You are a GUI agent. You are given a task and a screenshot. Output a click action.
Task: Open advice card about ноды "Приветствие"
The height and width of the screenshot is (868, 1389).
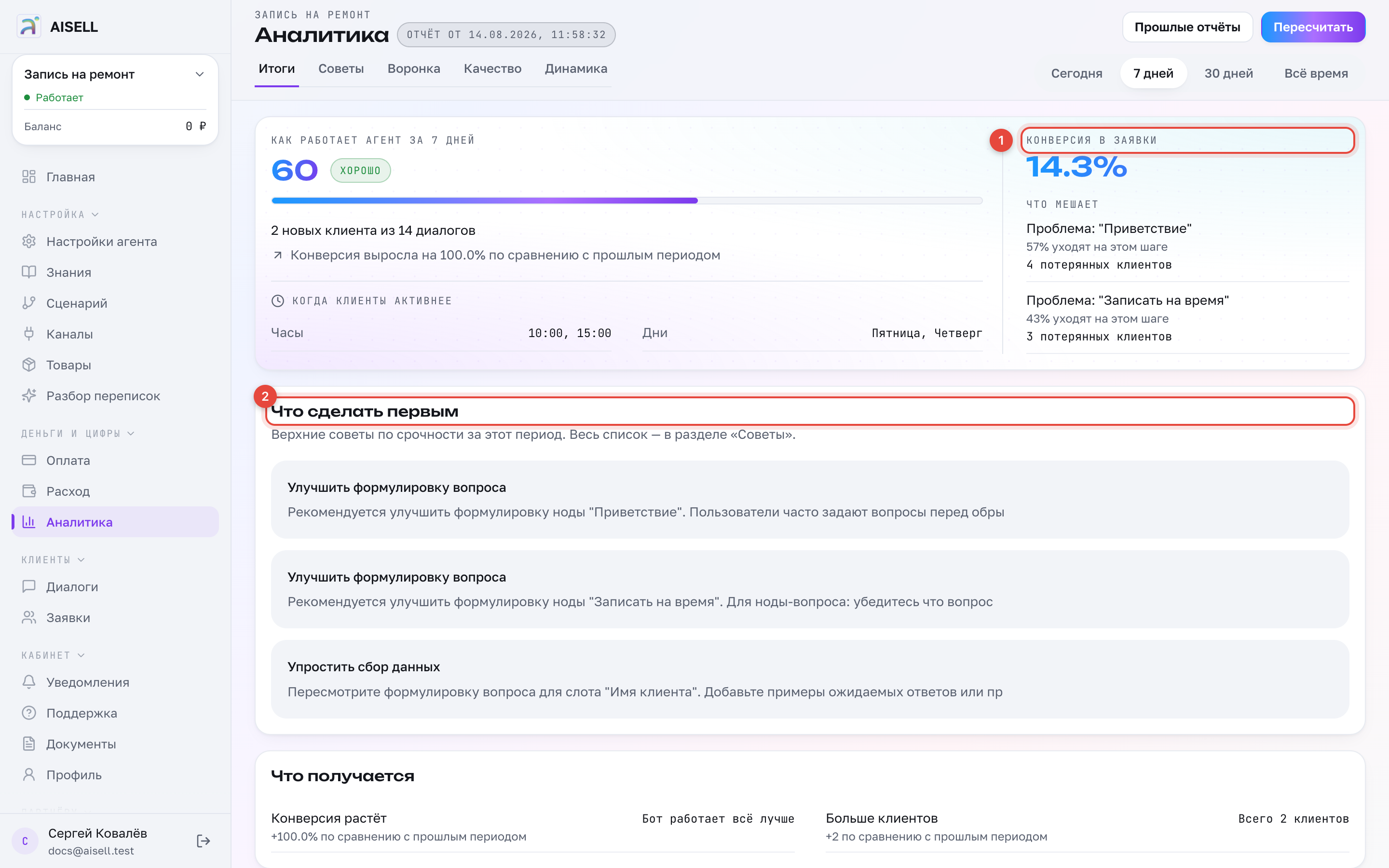point(809,500)
